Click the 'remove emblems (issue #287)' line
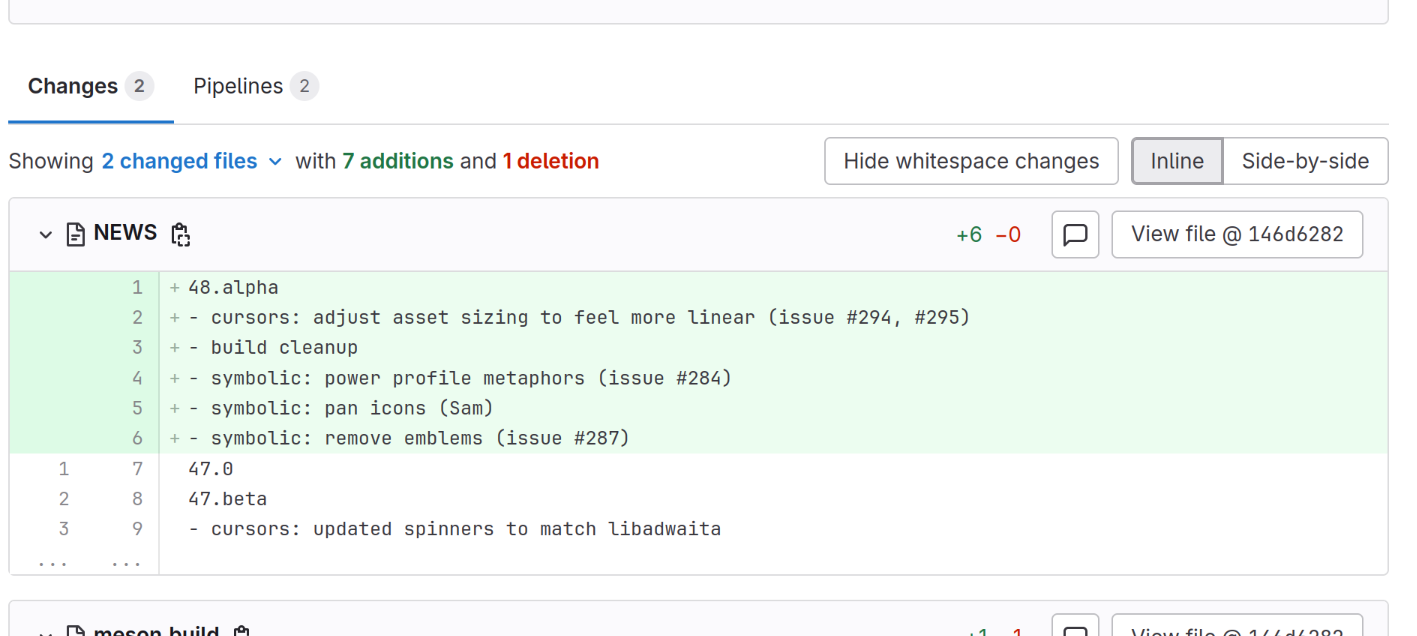Screen dimensions: 1417x636 pyautogui.click(x=409, y=438)
